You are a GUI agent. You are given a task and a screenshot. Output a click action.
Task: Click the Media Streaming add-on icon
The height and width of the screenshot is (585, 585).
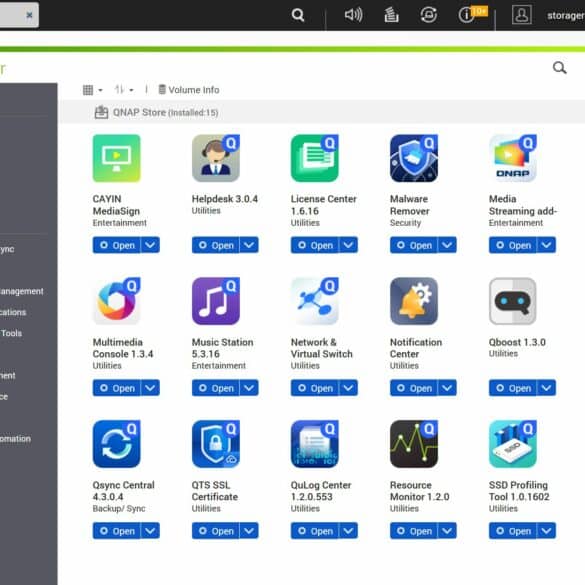coord(513,158)
